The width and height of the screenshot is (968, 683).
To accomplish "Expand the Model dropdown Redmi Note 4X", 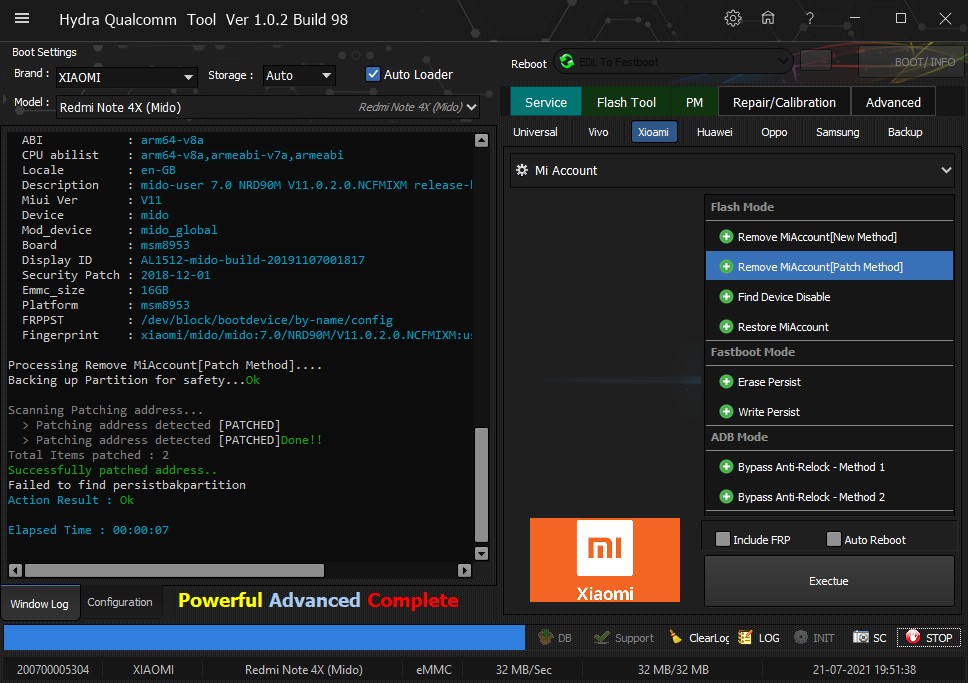I will pos(268,107).
